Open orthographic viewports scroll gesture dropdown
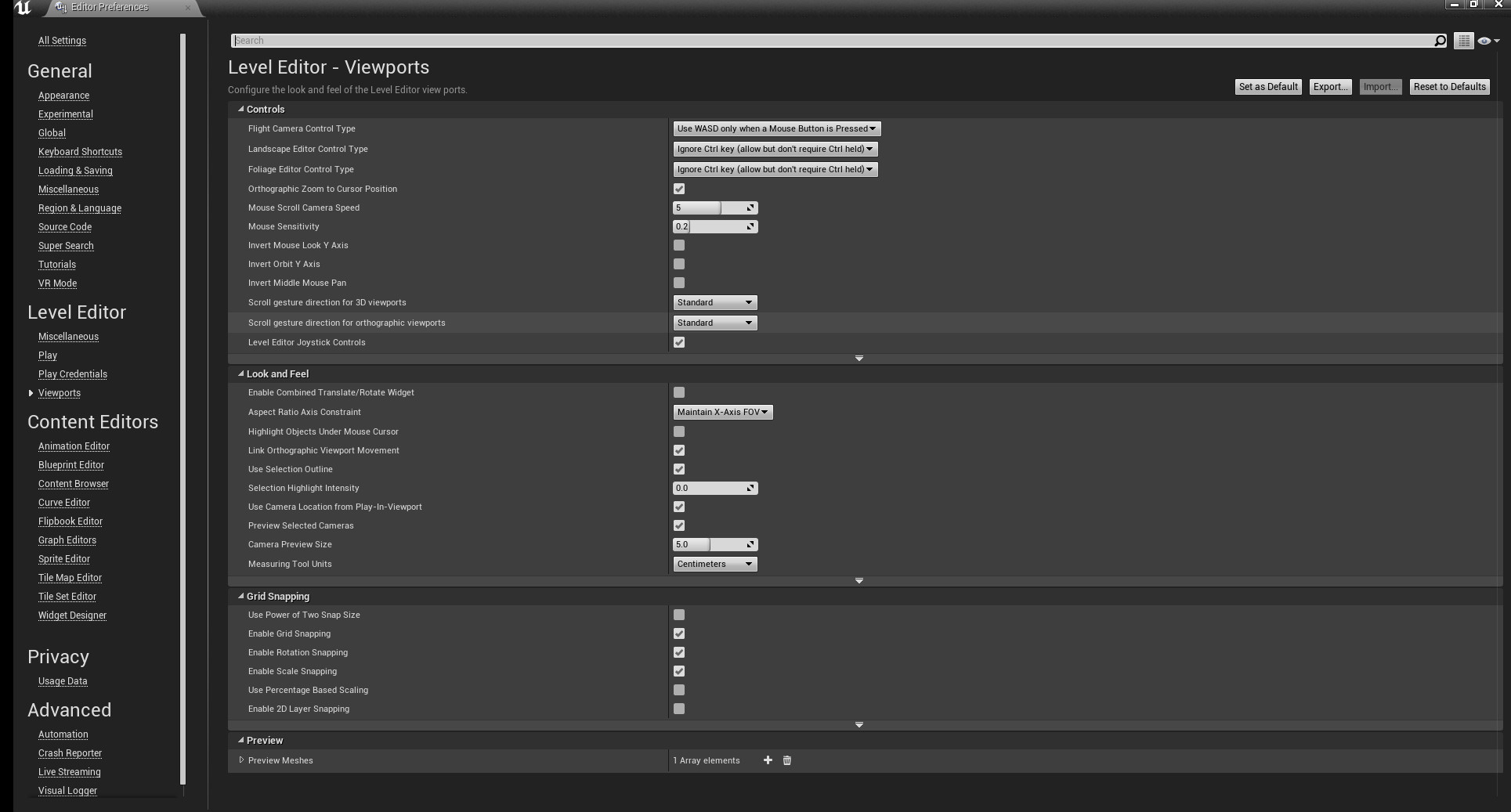The height and width of the screenshot is (812, 1511). click(714, 323)
